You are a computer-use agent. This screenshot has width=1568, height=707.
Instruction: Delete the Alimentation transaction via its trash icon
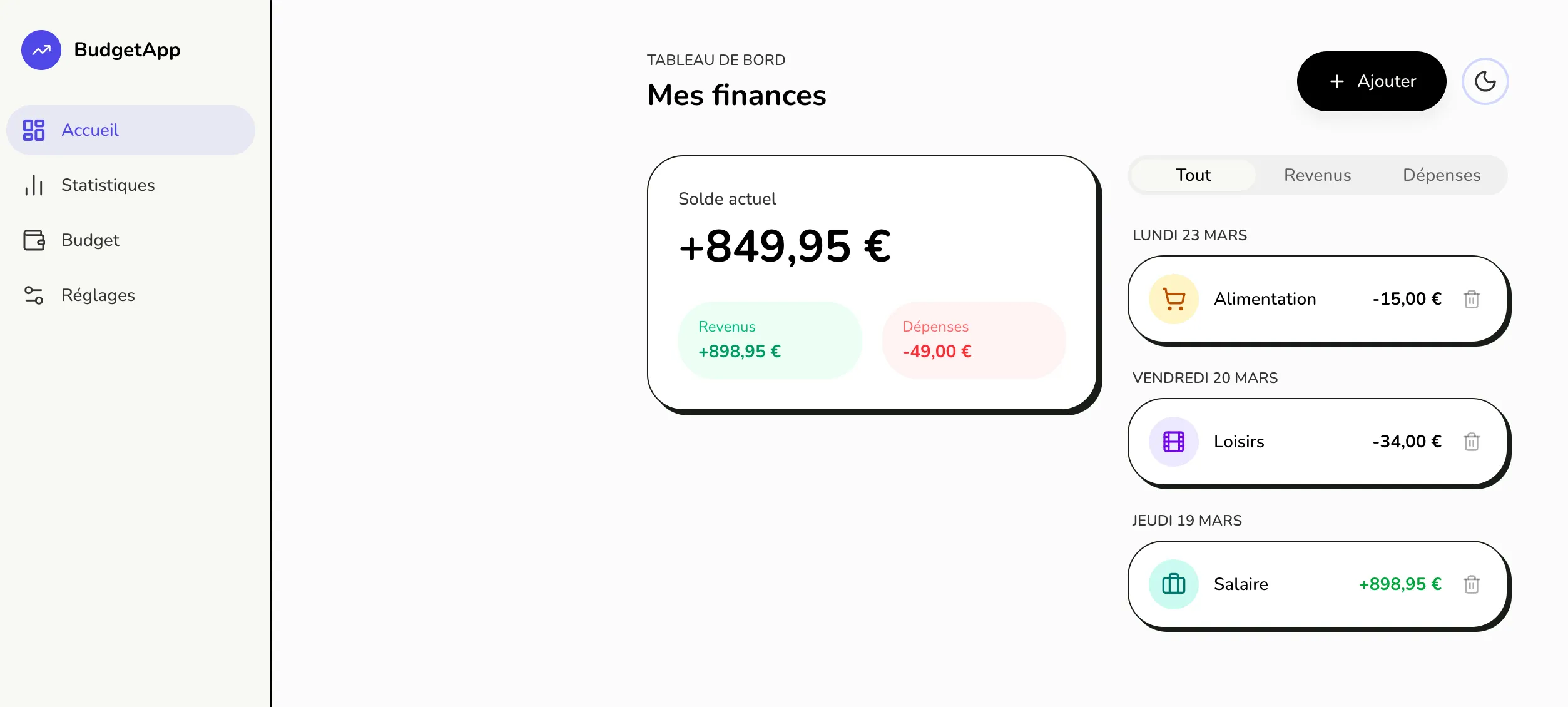pyautogui.click(x=1471, y=299)
